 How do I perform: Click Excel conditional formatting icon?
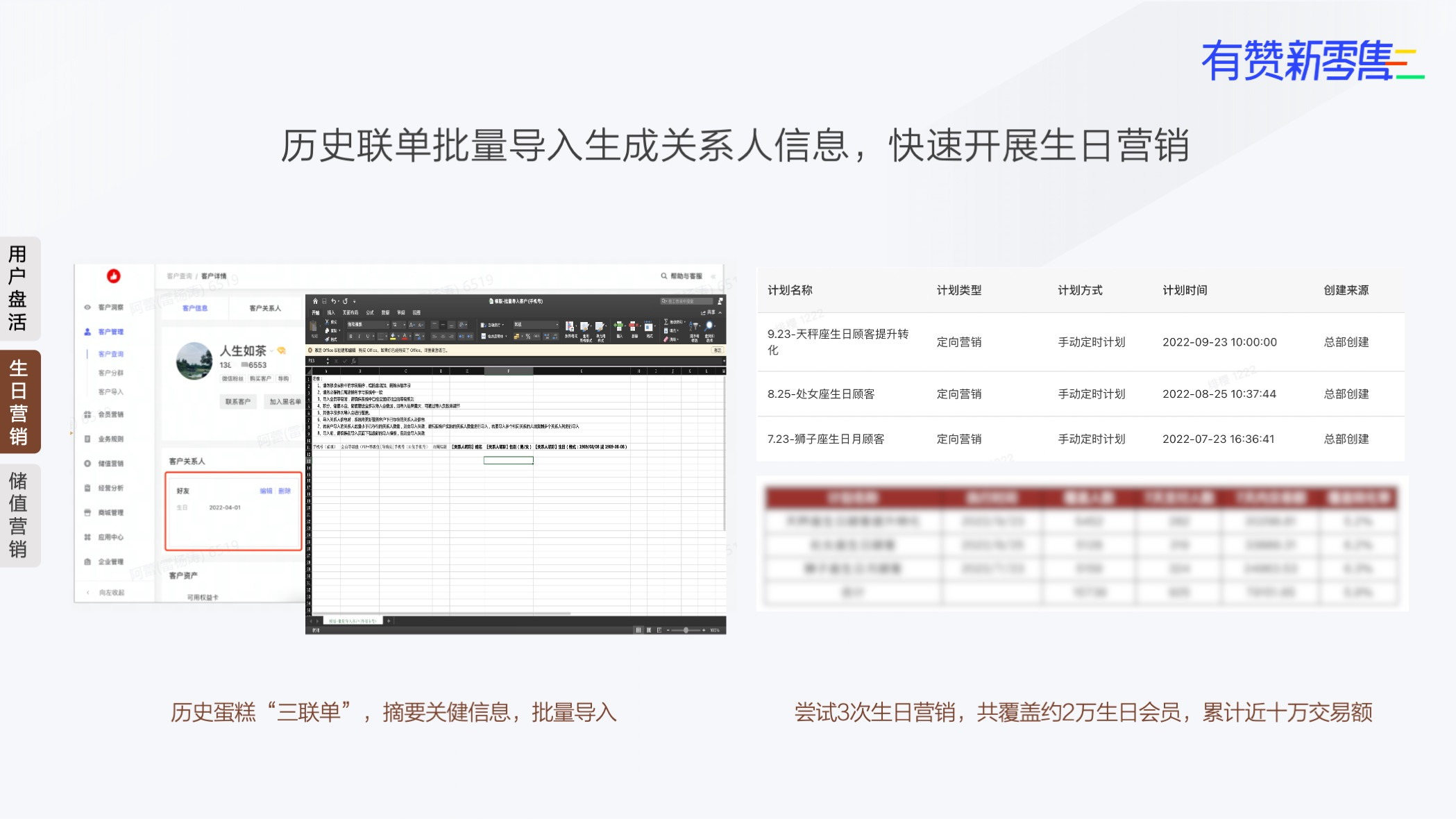(570, 326)
